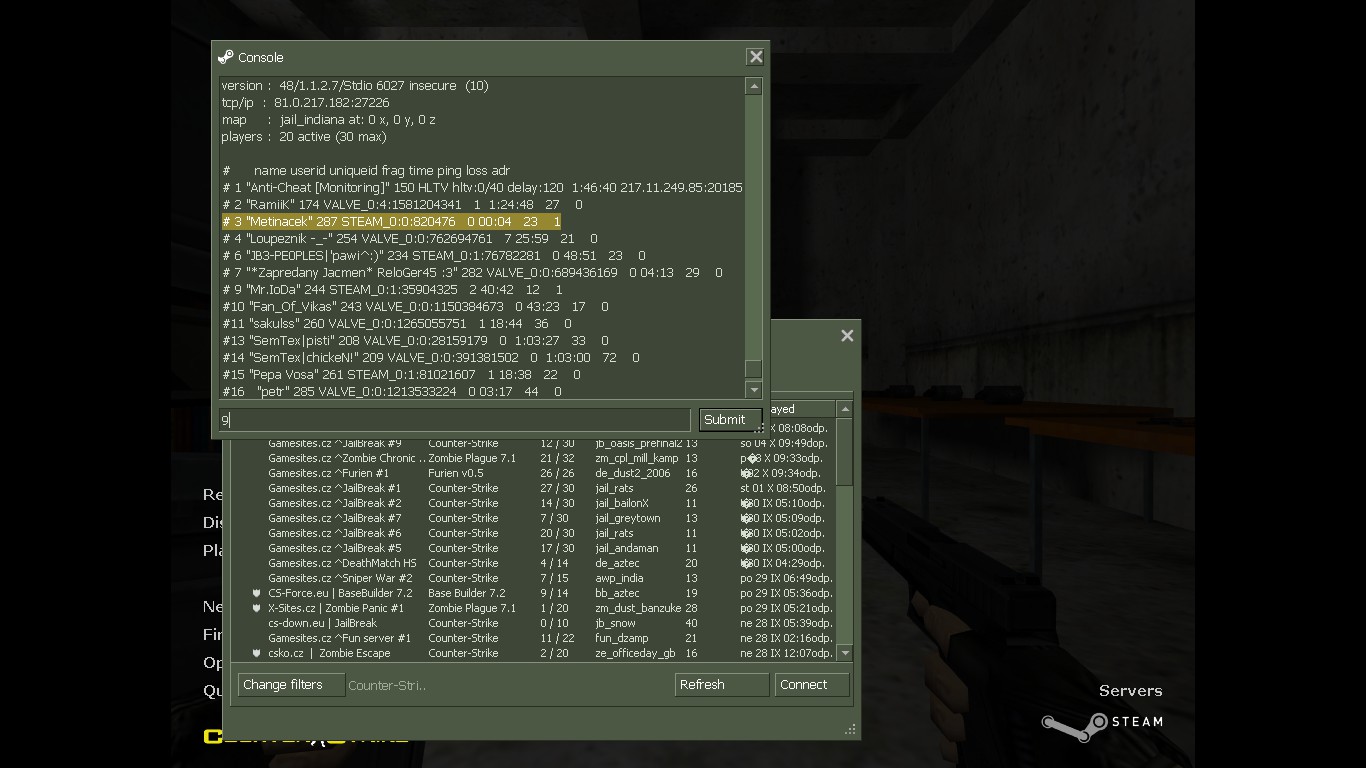The height and width of the screenshot is (768, 1366).
Task: Close the server browser window
Action: coord(847,336)
